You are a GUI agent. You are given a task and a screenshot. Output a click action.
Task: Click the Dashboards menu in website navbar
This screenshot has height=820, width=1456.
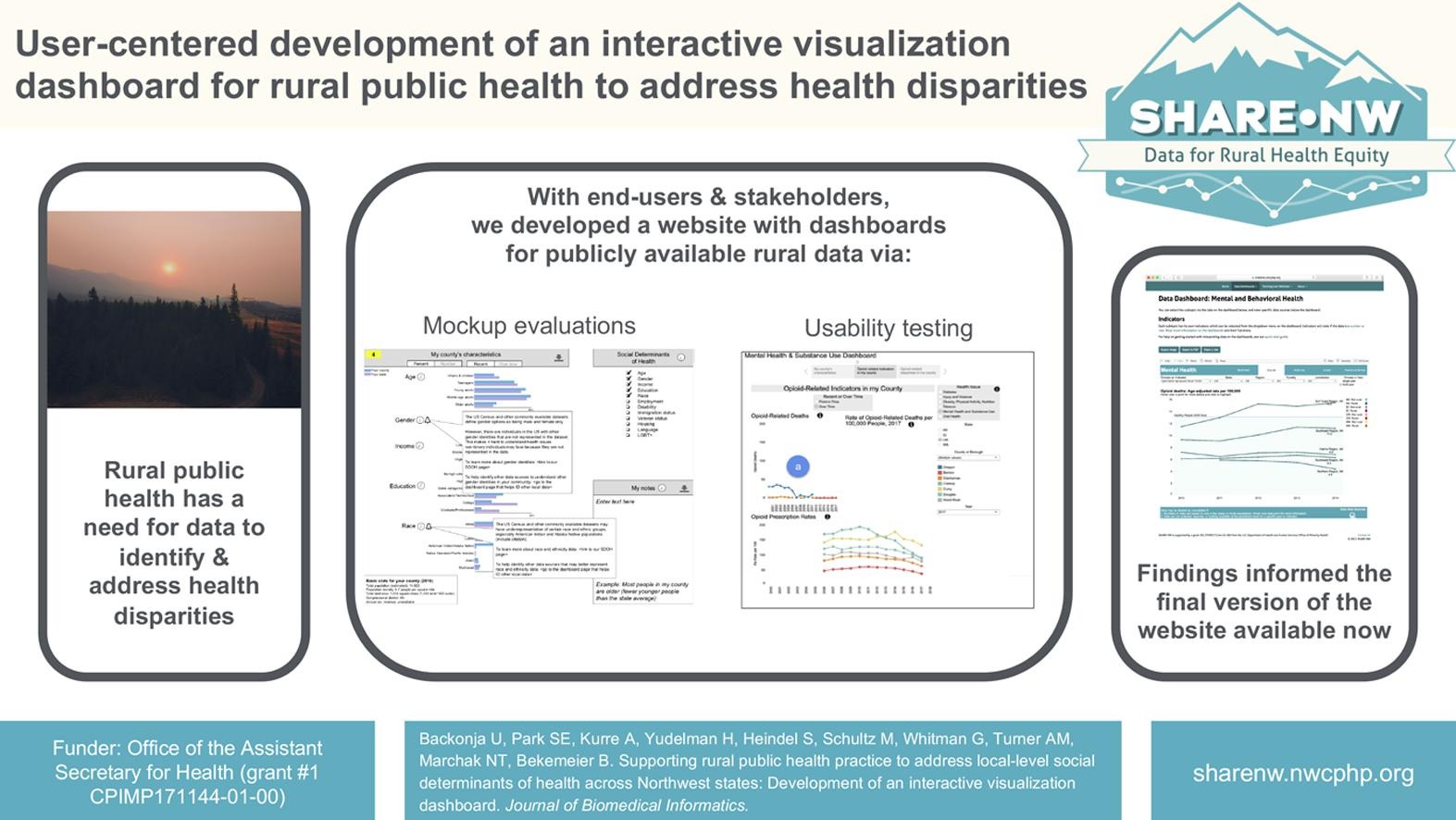coord(1244,286)
